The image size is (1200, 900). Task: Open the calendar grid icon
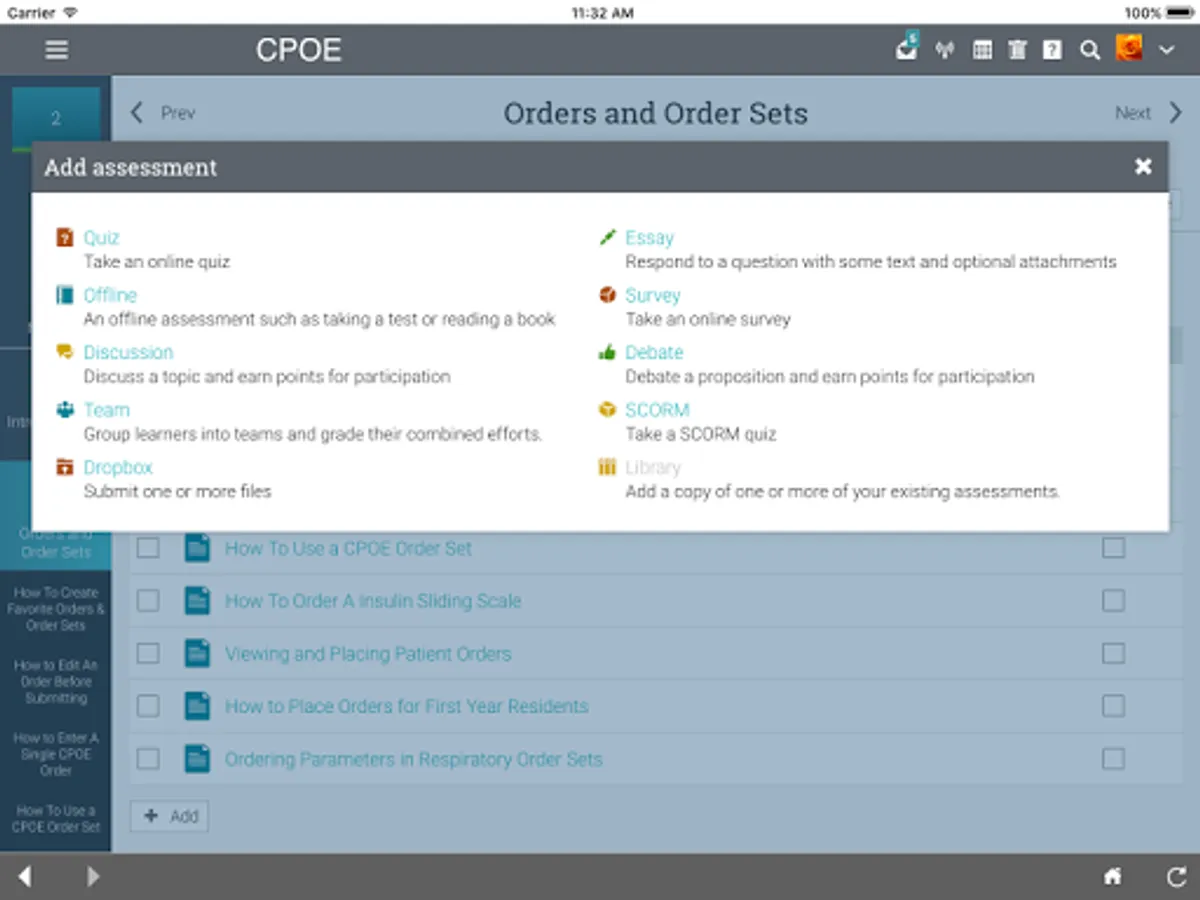983,50
